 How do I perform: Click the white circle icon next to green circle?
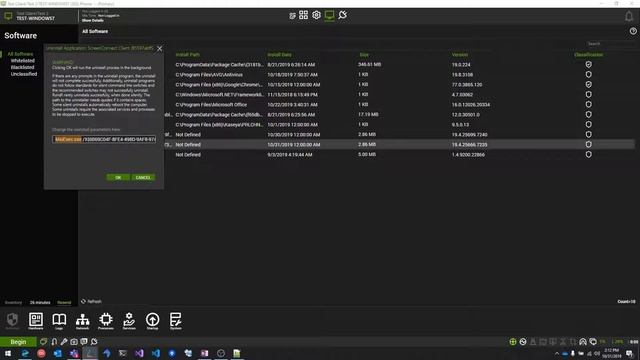pos(523,342)
